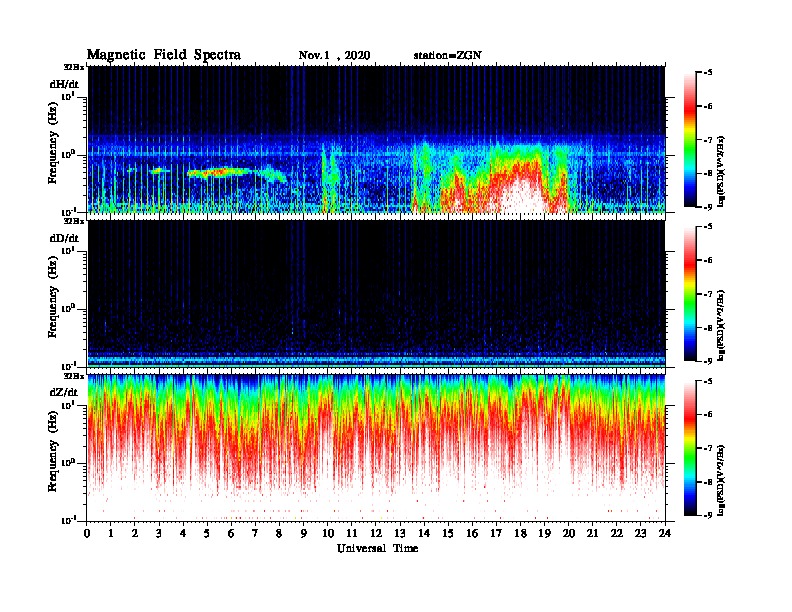The height and width of the screenshot is (612, 792).
Task: Click hour tick label "24" on time axis
Action: (665, 533)
